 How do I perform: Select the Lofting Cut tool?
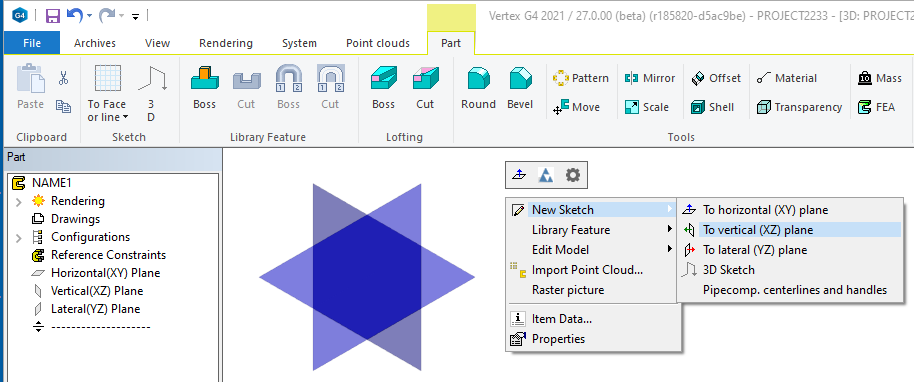point(425,87)
